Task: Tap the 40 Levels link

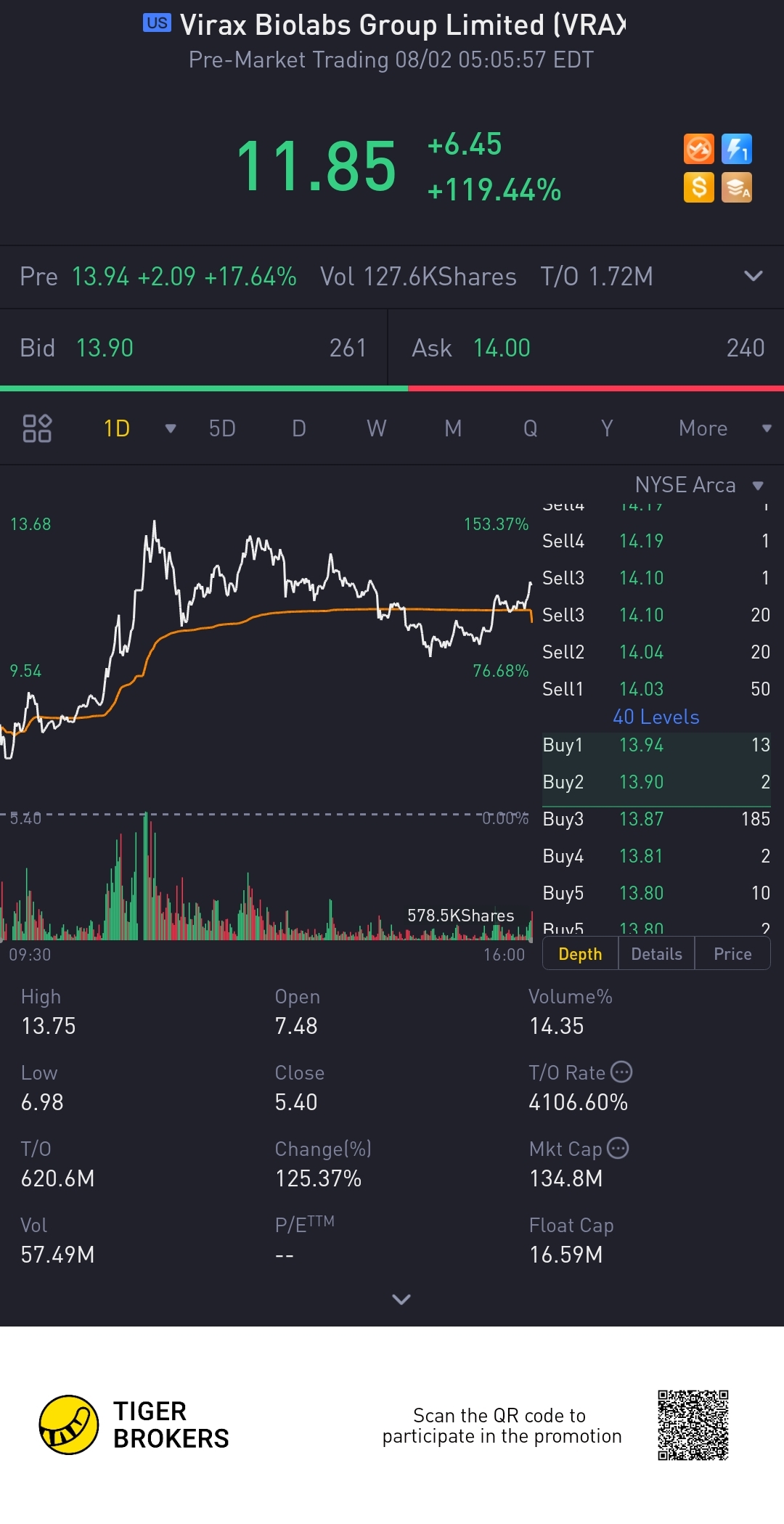Action: [x=656, y=717]
